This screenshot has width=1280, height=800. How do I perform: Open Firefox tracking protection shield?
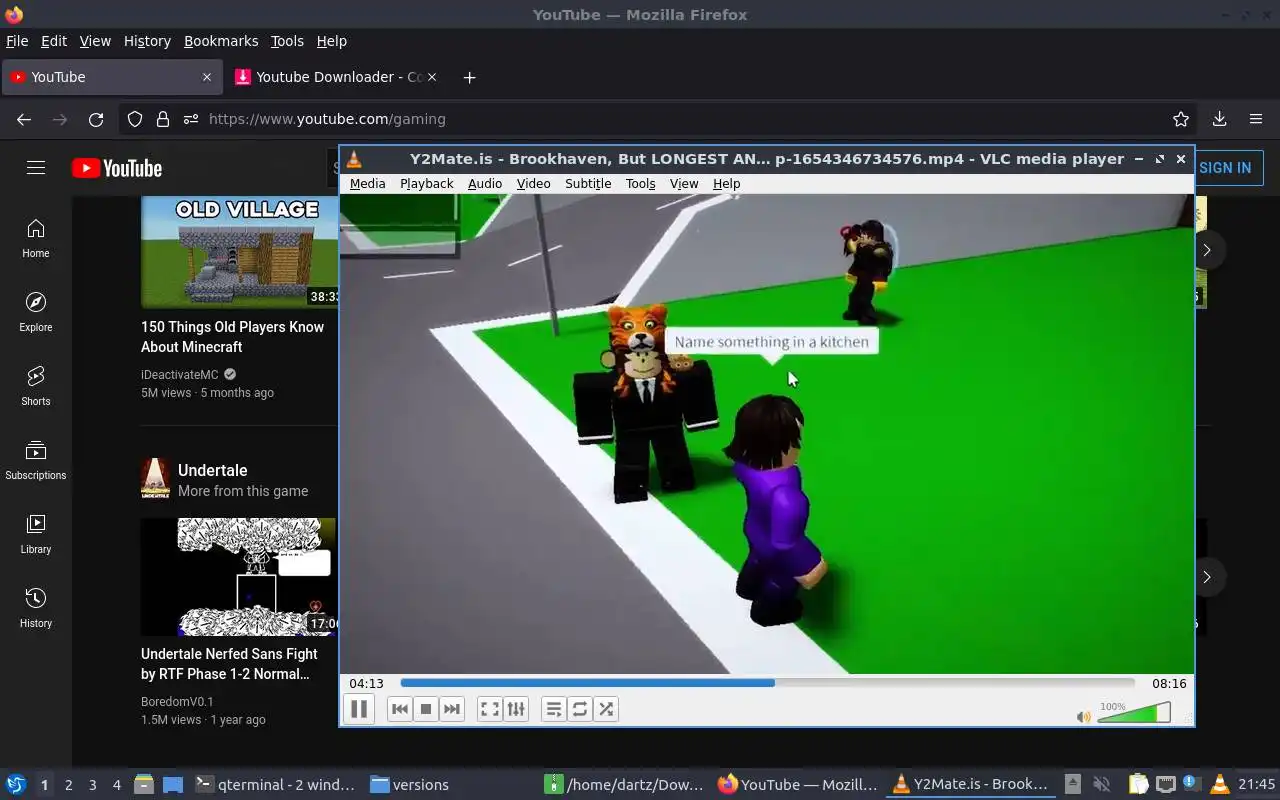click(x=135, y=119)
